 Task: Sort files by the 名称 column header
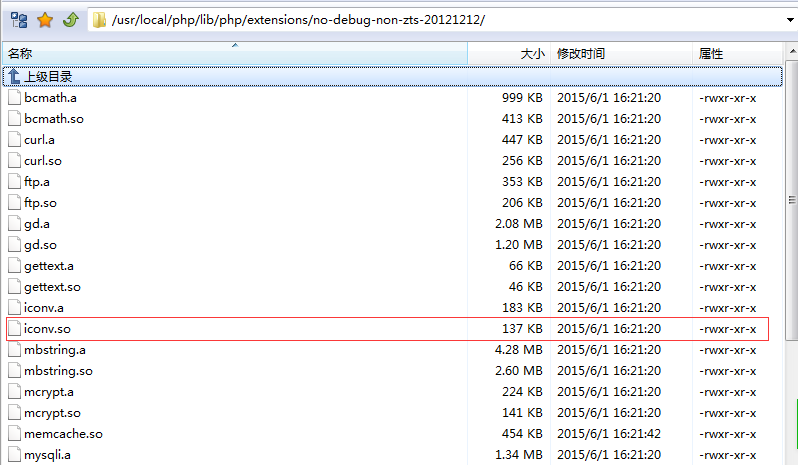235,53
